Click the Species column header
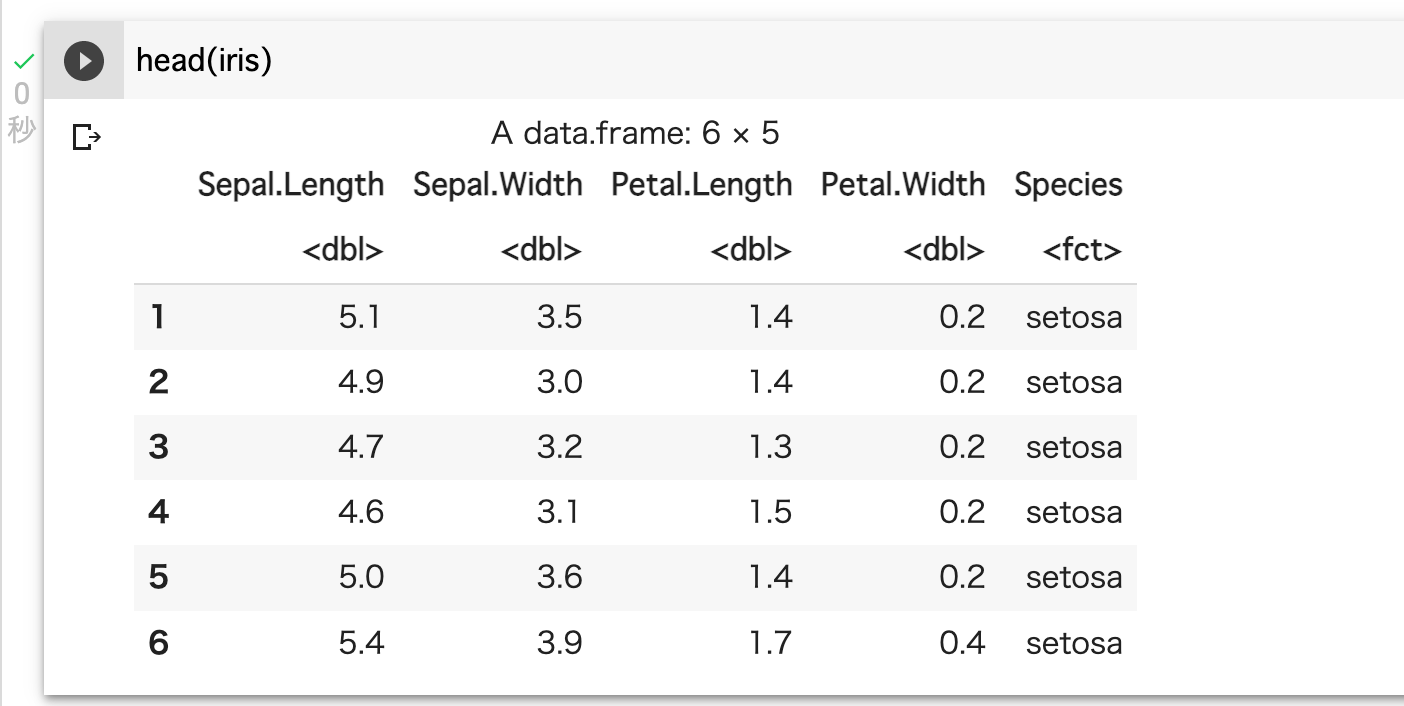1404x706 pixels. point(1068,185)
